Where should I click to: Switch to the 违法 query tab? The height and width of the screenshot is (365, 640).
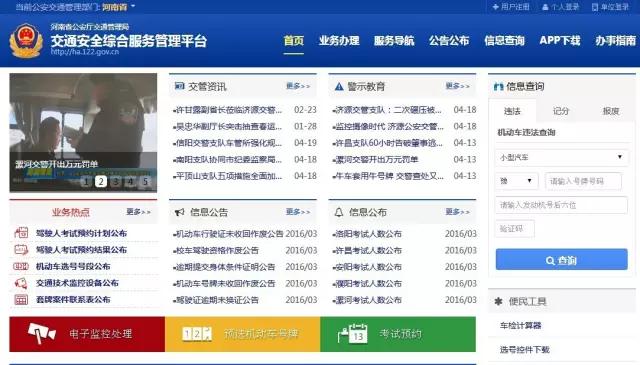coord(512,111)
